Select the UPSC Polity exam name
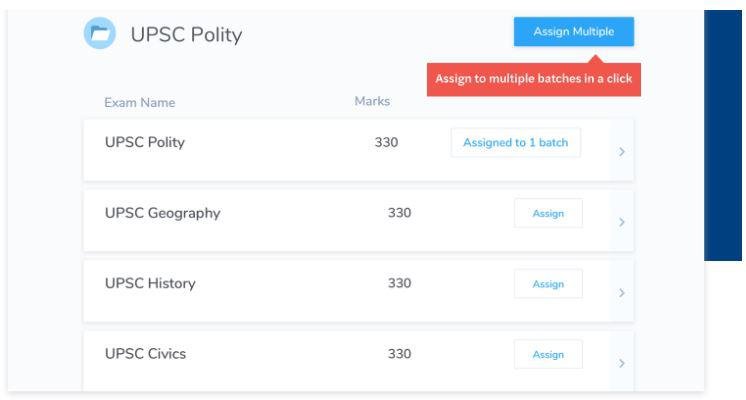746x400 pixels. pos(145,142)
